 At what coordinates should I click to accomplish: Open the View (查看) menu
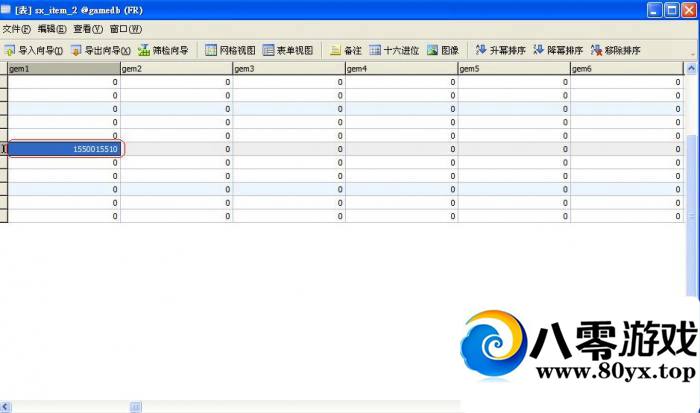click(x=88, y=29)
